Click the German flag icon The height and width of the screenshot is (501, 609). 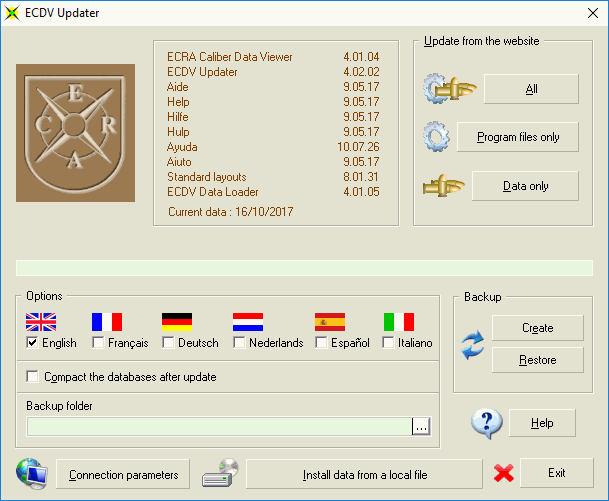(177, 322)
